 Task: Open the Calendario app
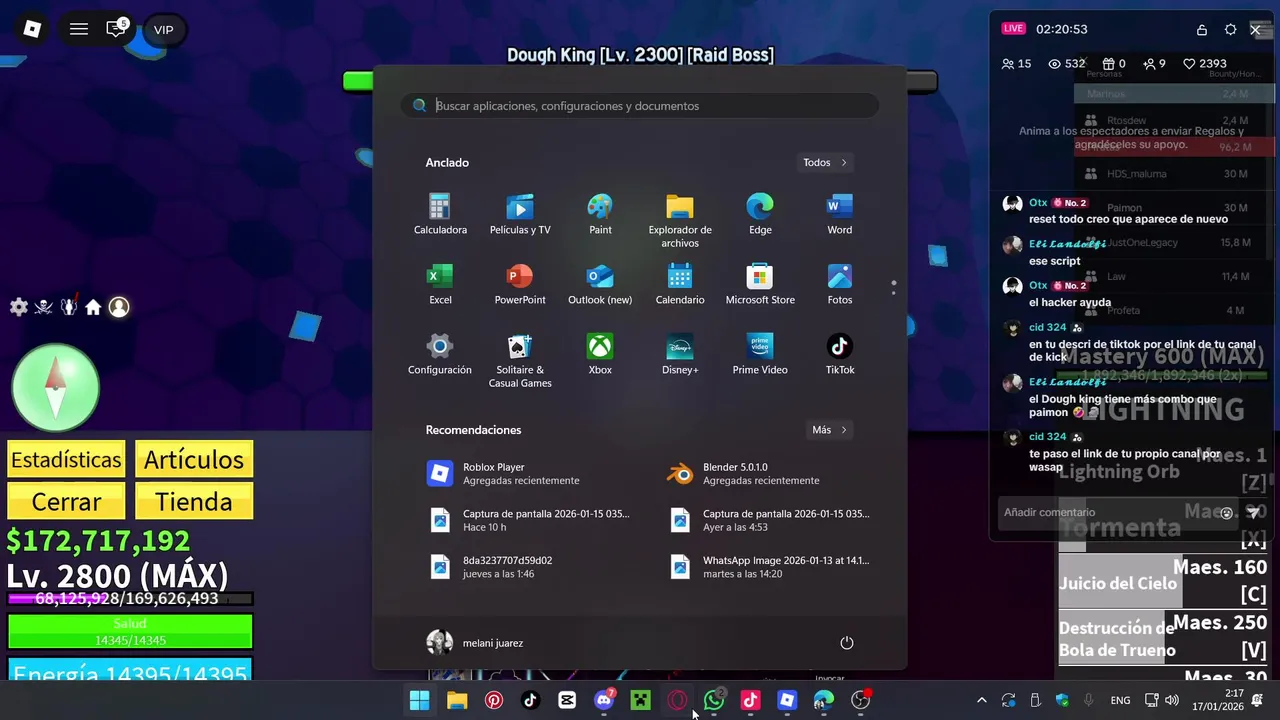(680, 285)
